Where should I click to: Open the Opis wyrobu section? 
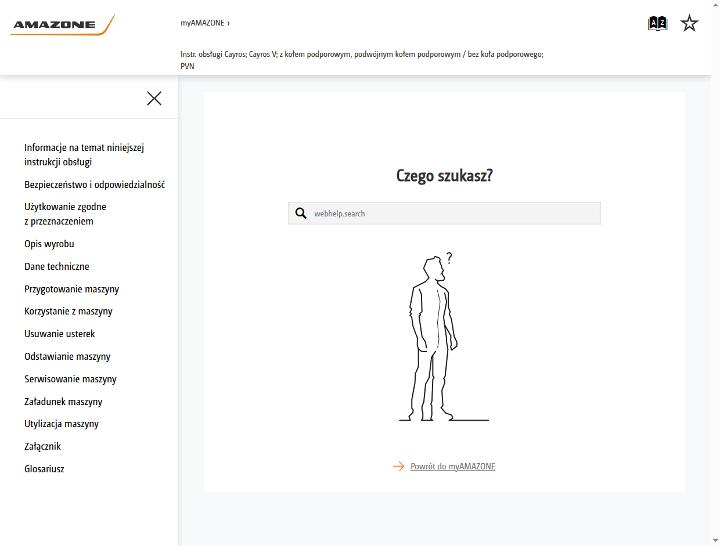coord(49,244)
